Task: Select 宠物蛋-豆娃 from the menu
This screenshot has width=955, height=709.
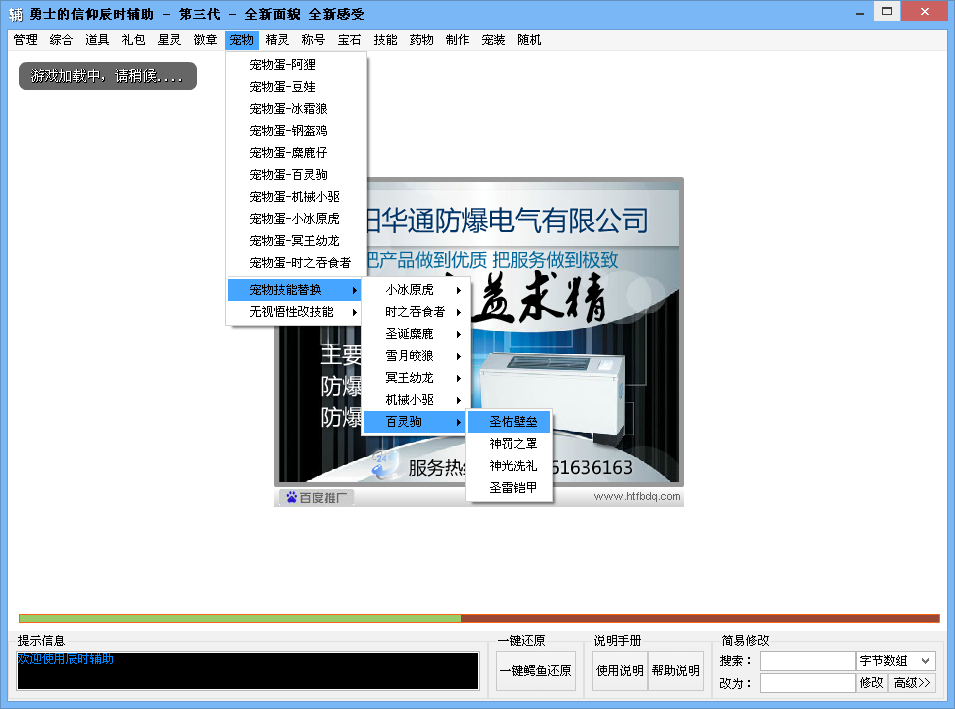Action: pyautogui.click(x=296, y=86)
